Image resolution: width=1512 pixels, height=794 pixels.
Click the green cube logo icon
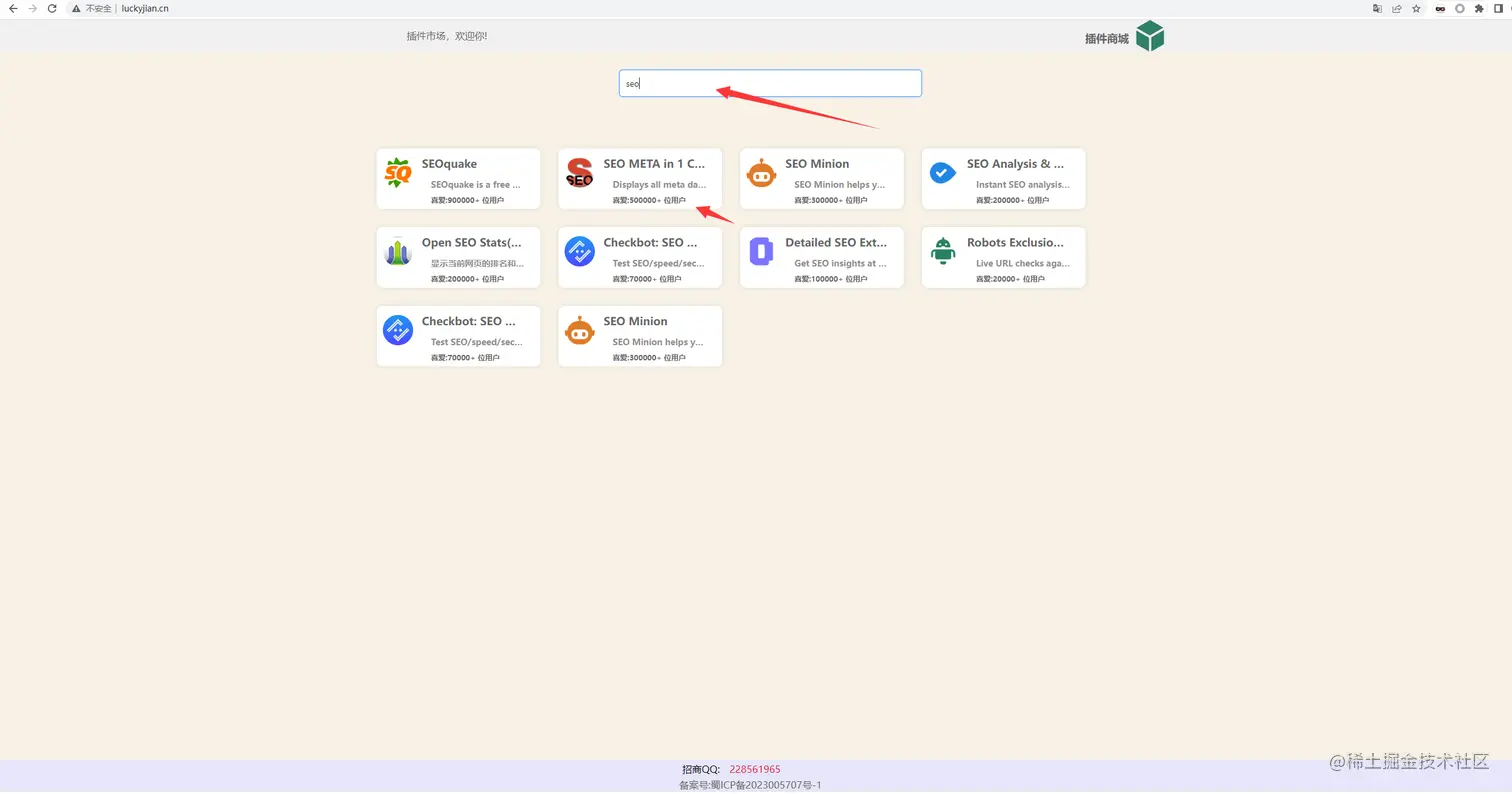[1150, 36]
